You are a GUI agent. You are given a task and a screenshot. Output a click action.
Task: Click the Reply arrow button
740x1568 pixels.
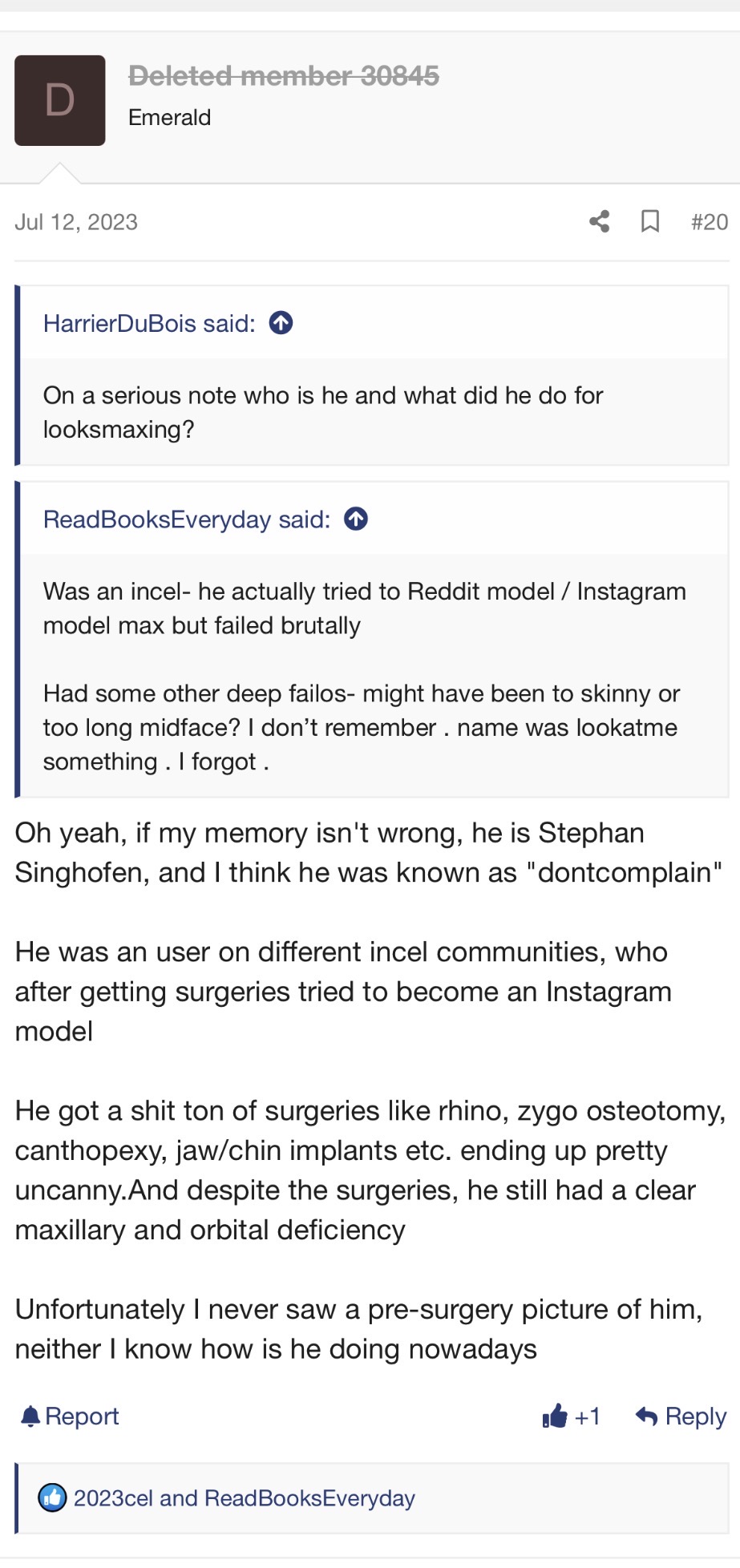point(681,1416)
